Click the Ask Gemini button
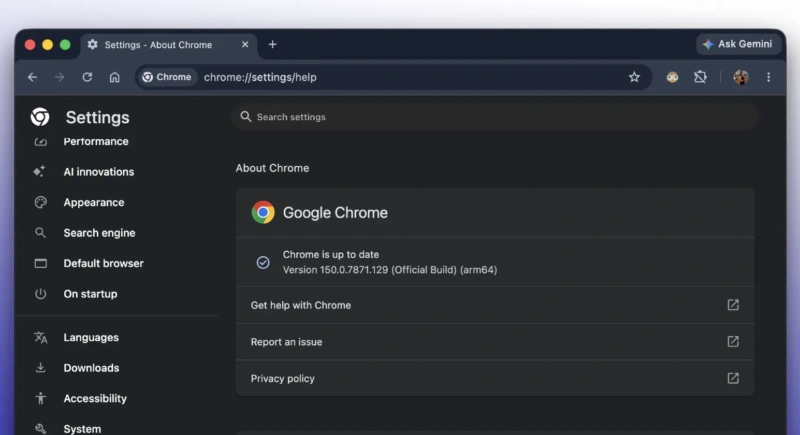Image resolution: width=800 pixels, height=435 pixels. point(738,44)
